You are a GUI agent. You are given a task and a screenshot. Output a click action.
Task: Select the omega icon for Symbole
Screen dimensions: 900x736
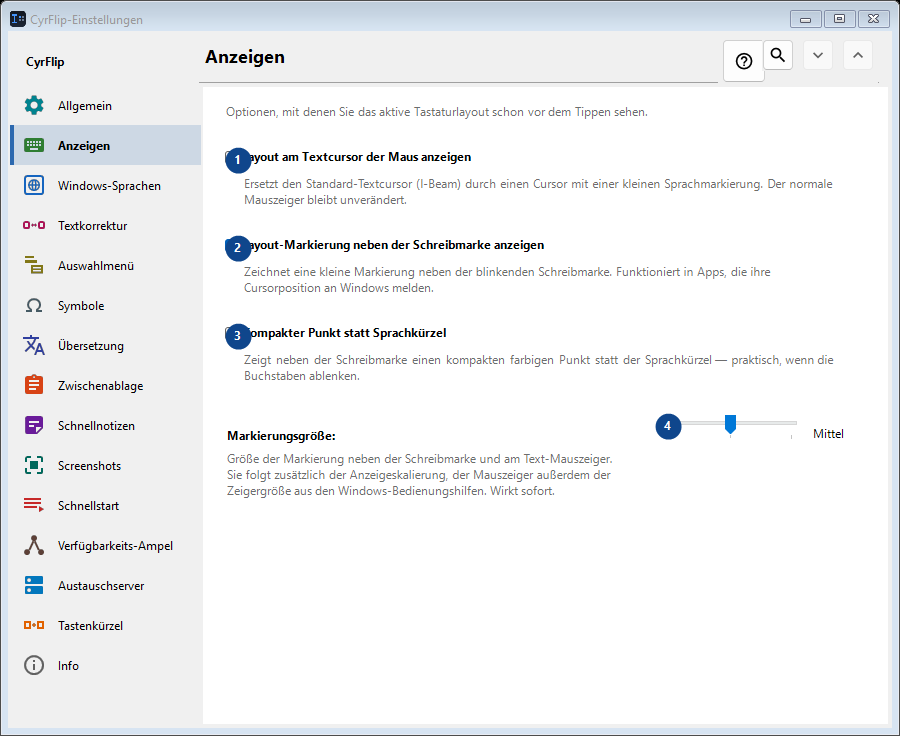(x=34, y=305)
